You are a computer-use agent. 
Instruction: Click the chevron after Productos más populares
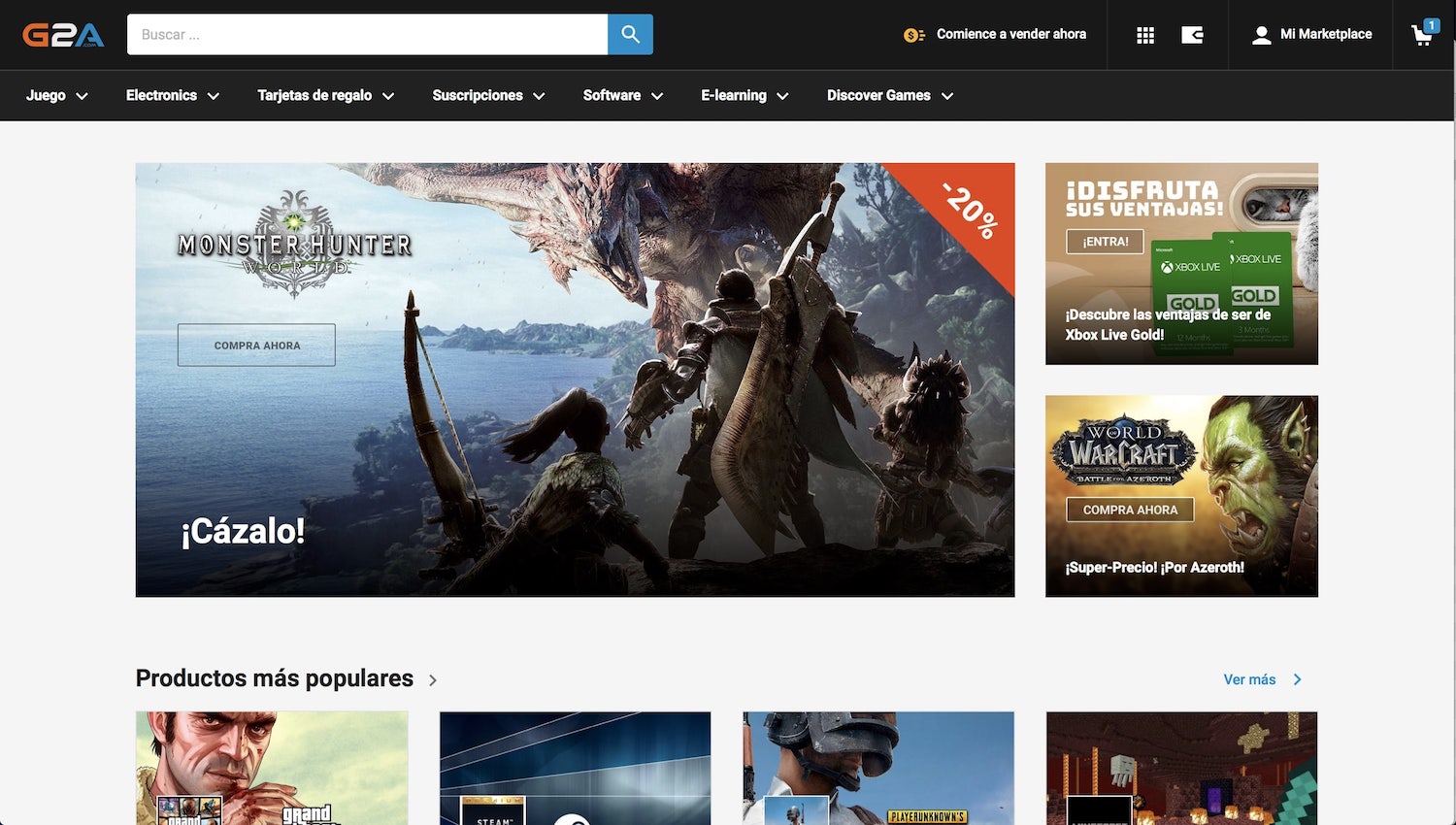point(432,680)
